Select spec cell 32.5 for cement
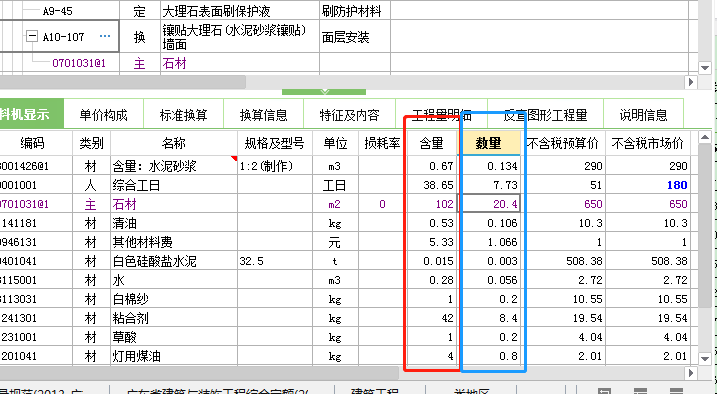This screenshot has height=394, width=717. pyautogui.click(x=274, y=261)
